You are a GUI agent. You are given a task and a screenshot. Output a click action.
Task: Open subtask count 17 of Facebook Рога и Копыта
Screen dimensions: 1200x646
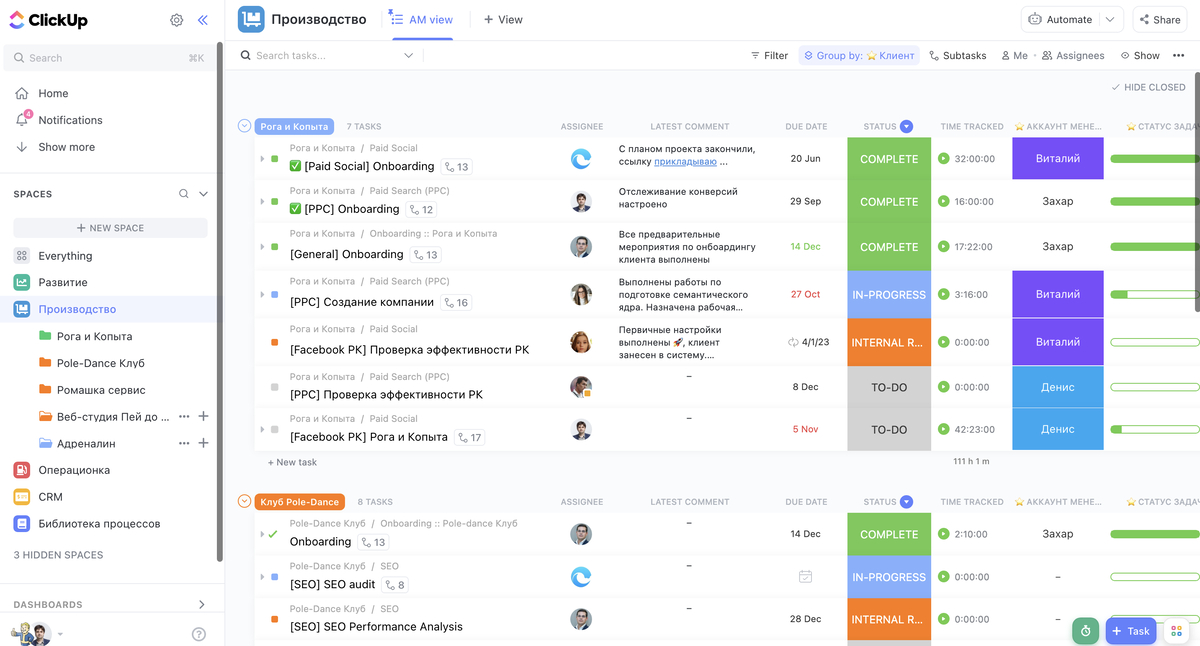tap(468, 437)
